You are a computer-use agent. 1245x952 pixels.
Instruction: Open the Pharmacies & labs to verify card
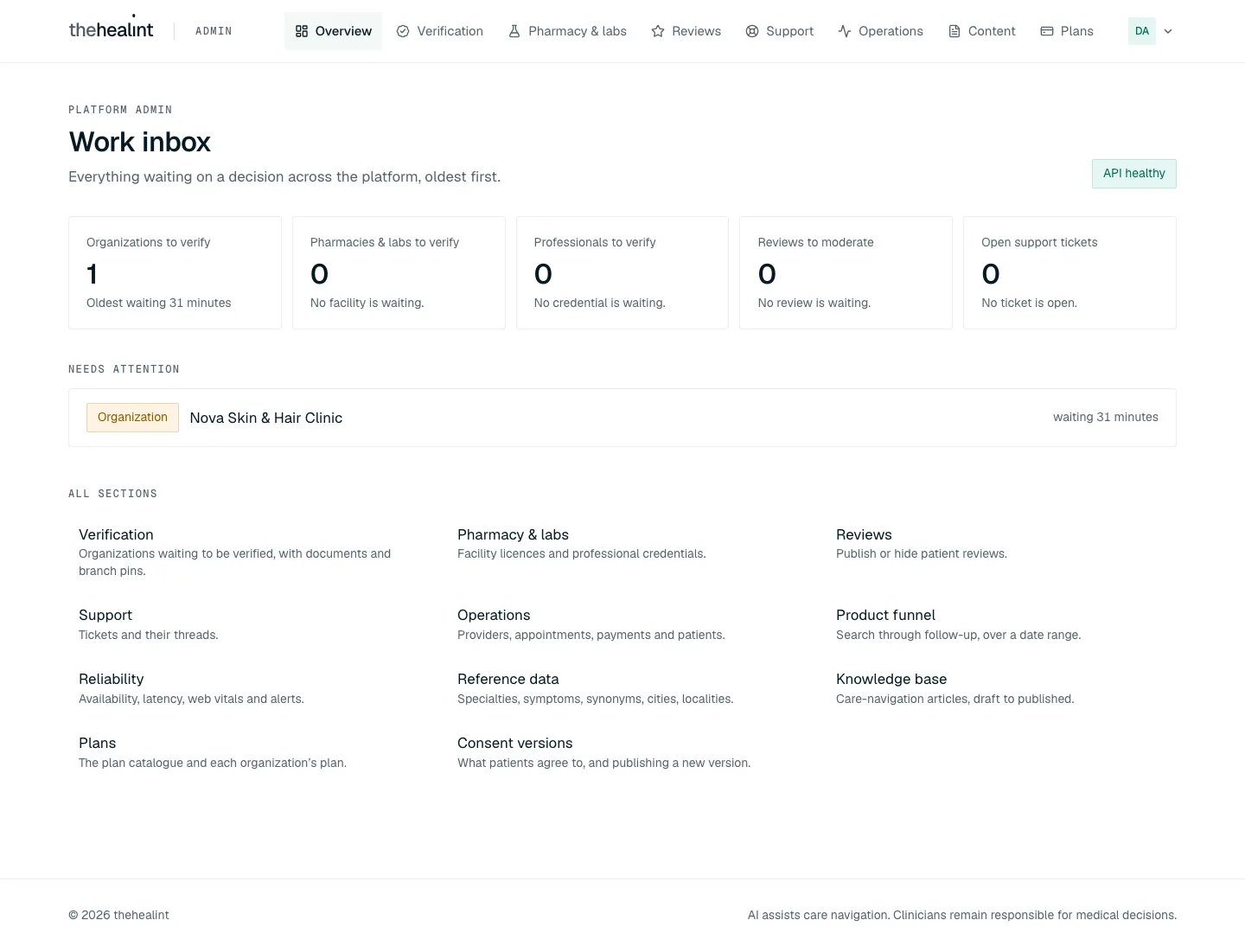(x=399, y=272)
